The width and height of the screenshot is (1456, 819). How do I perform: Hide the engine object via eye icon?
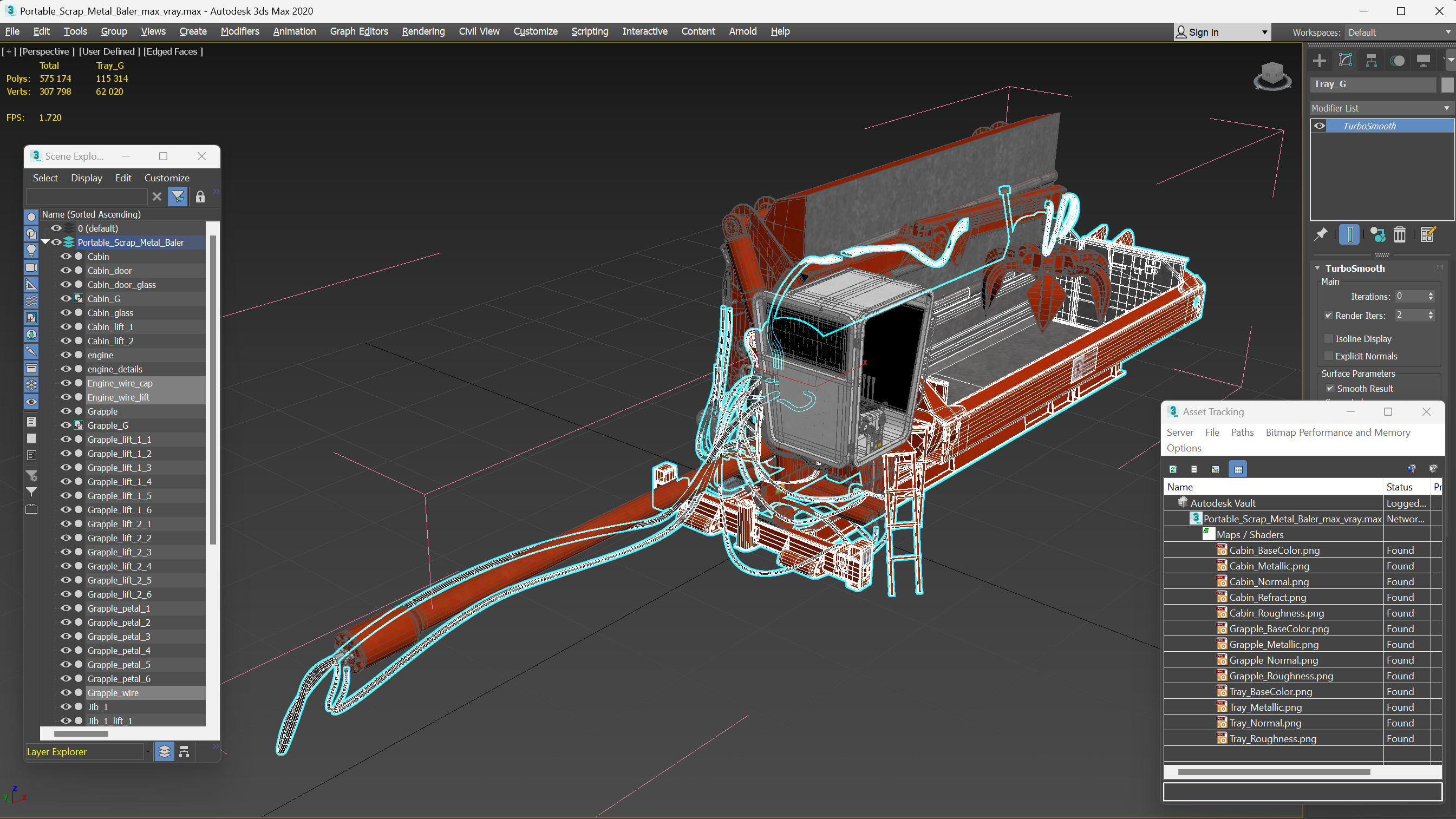point(66,355)
